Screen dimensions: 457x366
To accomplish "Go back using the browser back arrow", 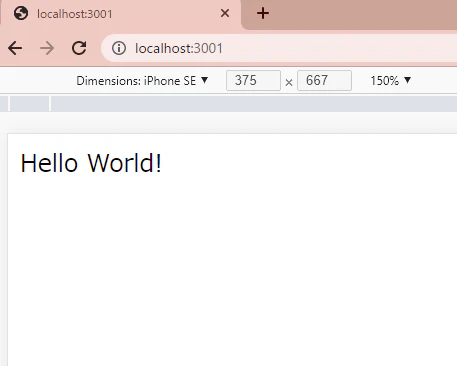I will [15, 48].
